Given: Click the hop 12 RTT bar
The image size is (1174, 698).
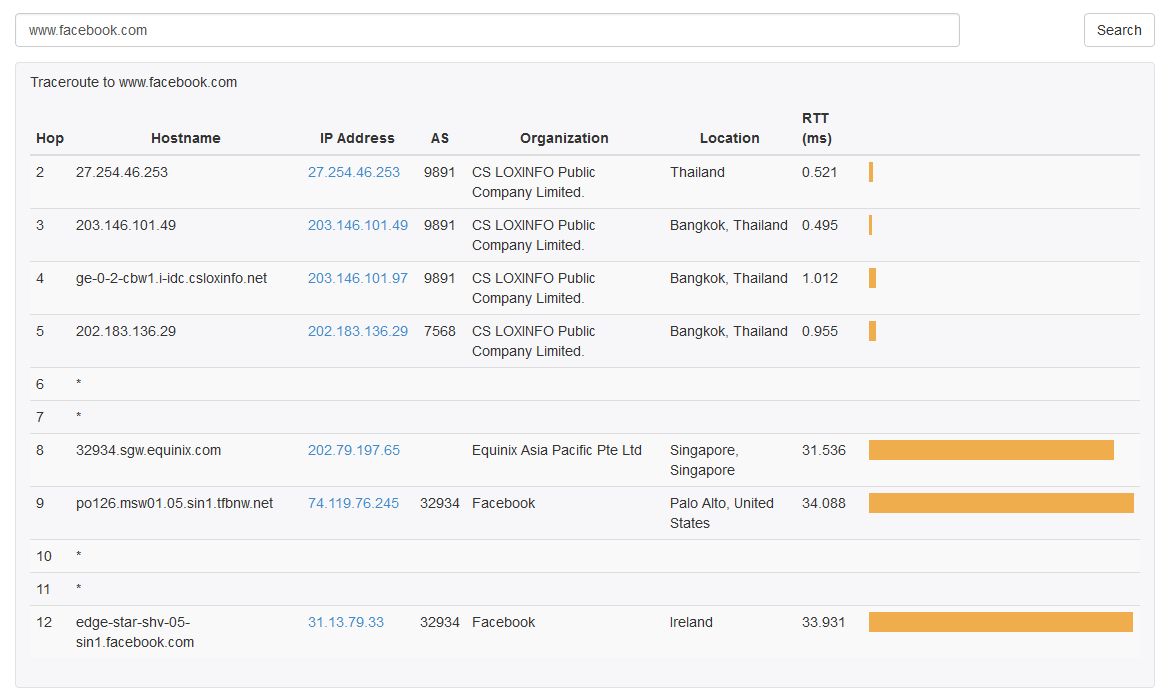Looking at the screenshot, I should [x=1000, y=622].
